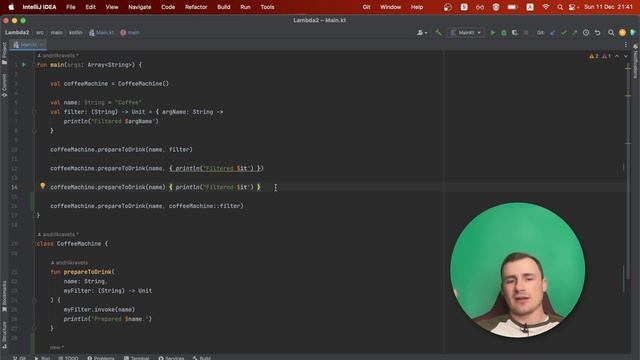This screenshot has width=640, height=360.
Task: Open the macOS Spotlight search icon
Action: coord(560,7)
